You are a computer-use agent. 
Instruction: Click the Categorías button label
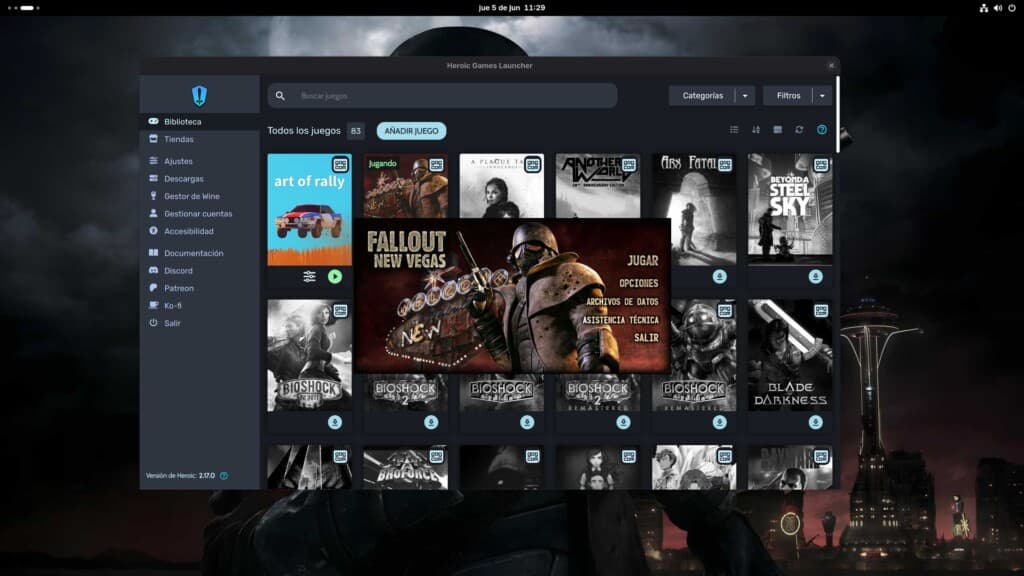pyautogui.click(x=703, y=96)
